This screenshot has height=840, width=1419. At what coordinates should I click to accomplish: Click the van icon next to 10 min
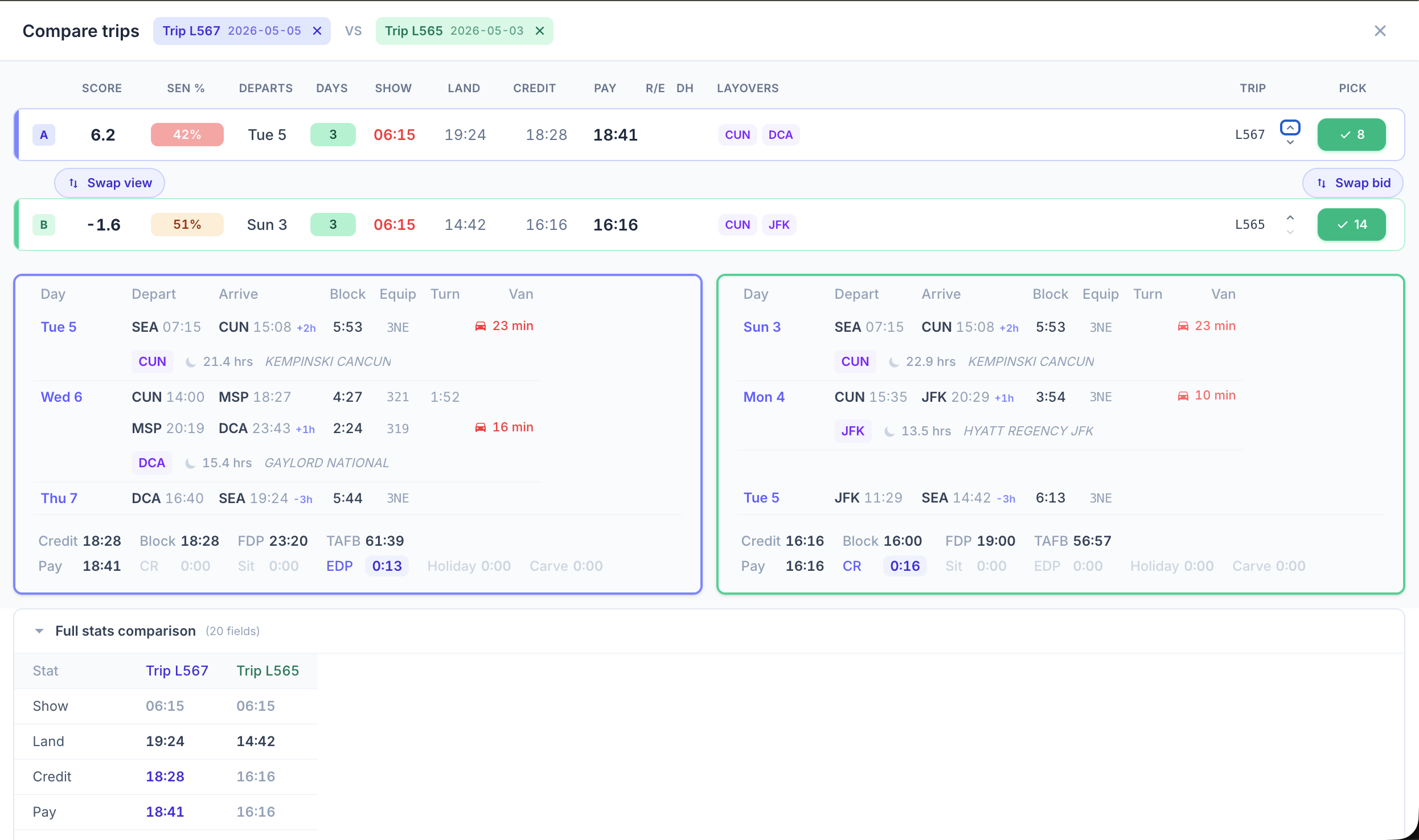click(1183, 396)
